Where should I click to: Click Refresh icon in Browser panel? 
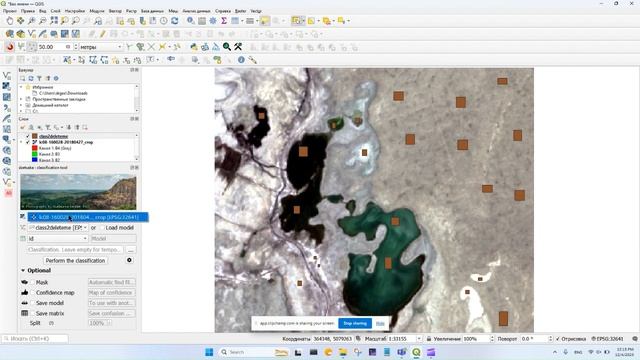point(31,78)
